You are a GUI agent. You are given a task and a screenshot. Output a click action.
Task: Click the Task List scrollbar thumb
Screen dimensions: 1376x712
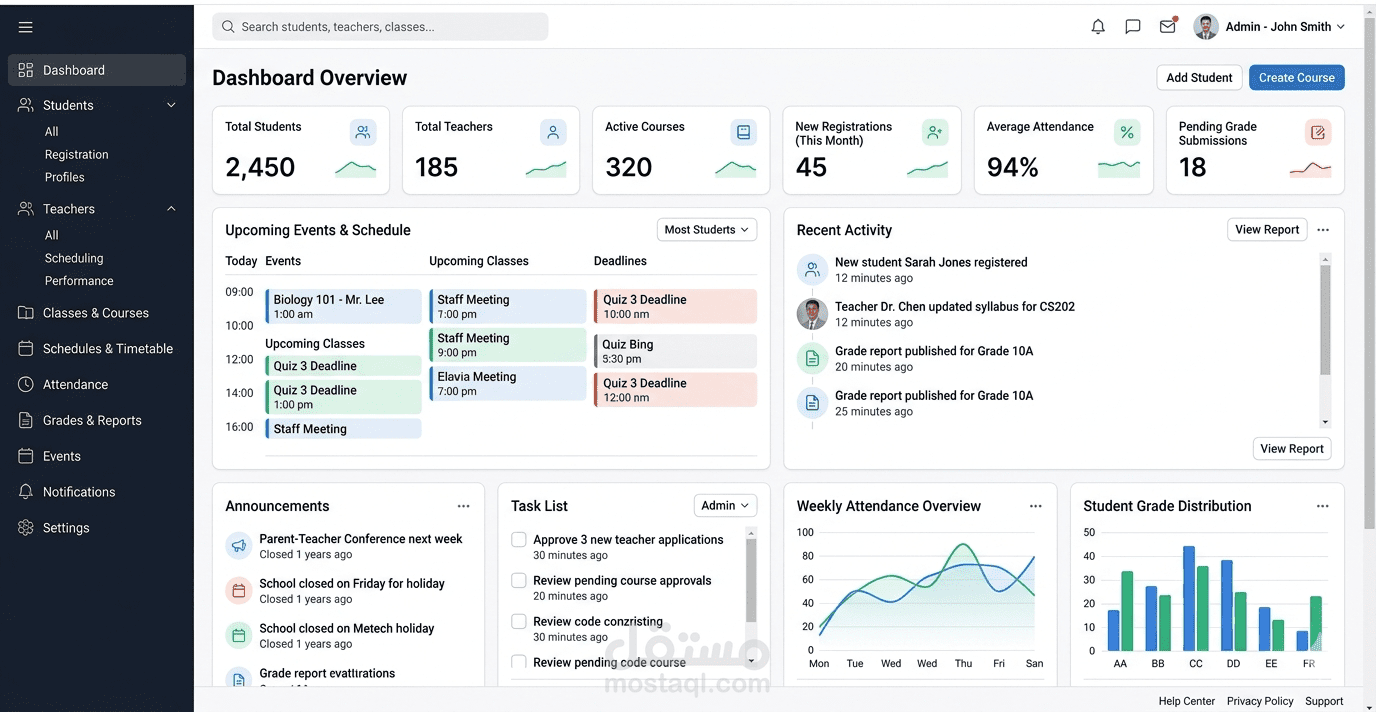751,582
